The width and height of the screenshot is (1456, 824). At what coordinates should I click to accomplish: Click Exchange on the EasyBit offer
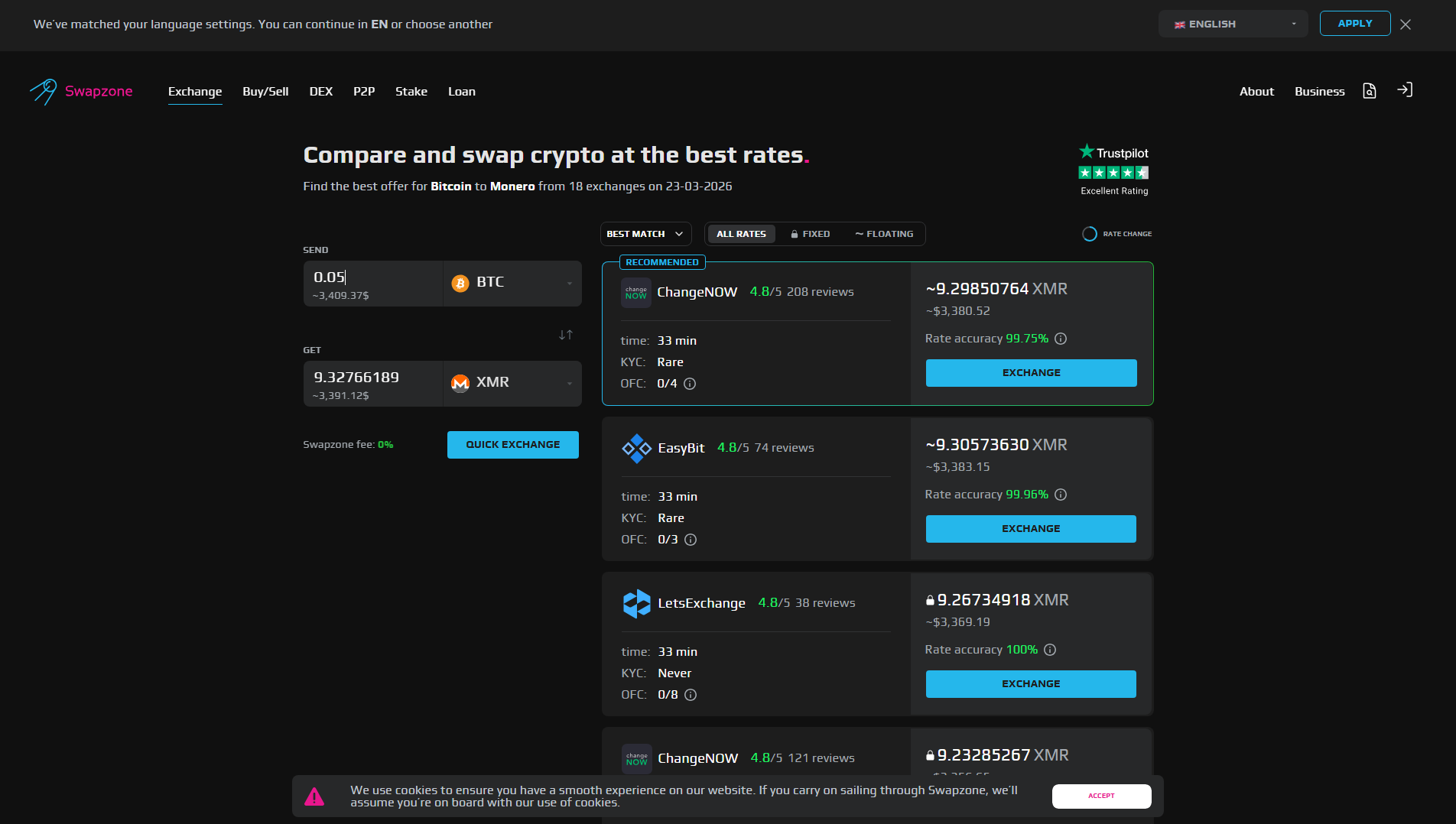pyautogui.click(x=1031, y=529)
